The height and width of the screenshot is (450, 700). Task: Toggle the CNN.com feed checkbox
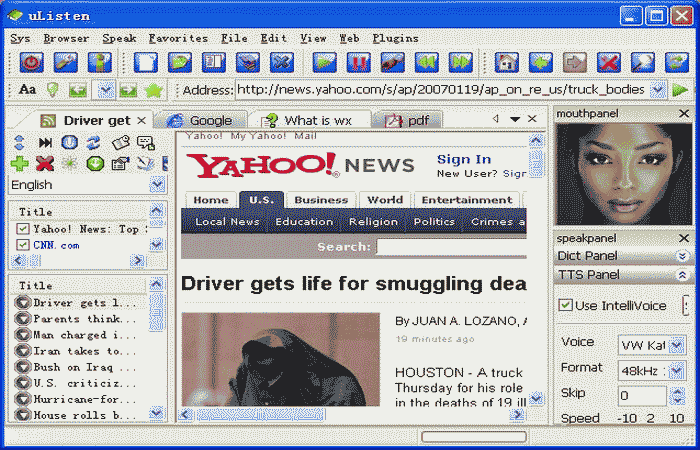[23, 244]
